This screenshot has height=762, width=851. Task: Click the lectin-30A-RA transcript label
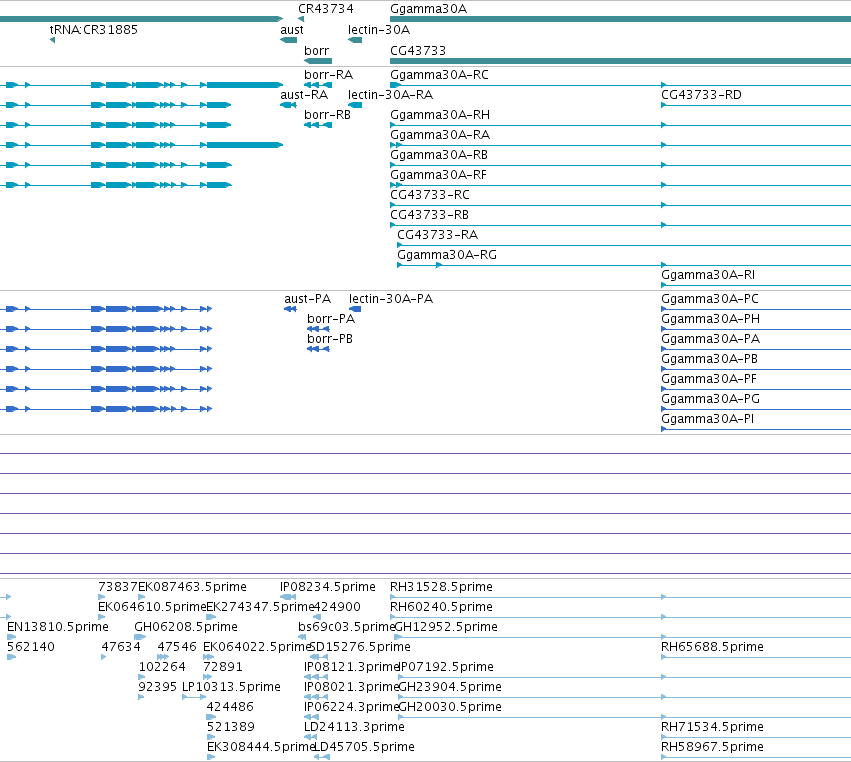(x=390, y=94)
